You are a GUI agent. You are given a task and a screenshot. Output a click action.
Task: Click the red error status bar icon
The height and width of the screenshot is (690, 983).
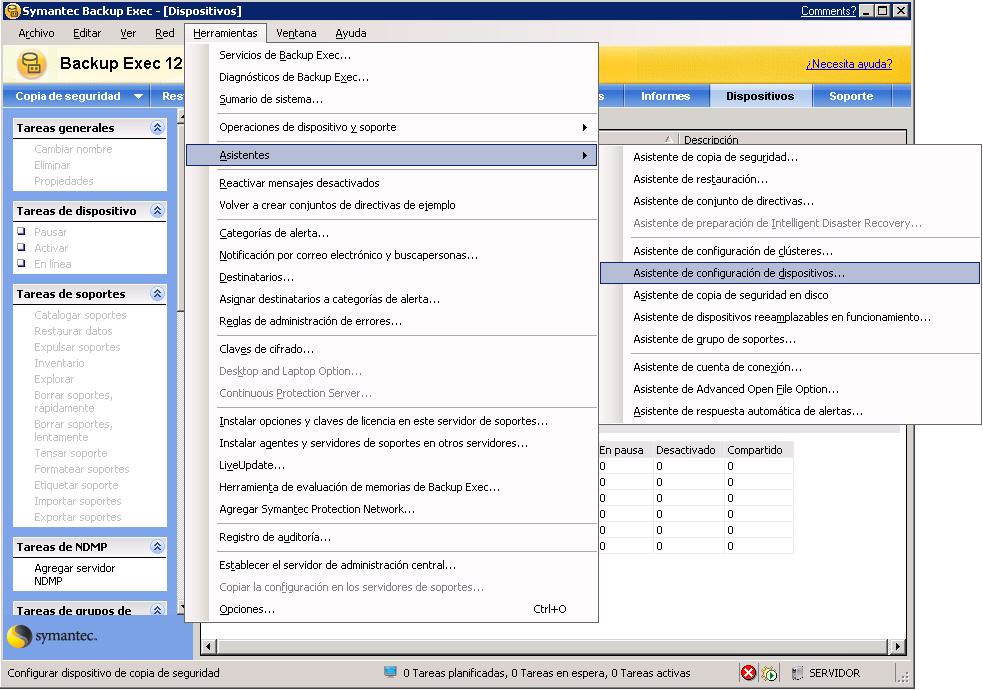point(748,673)
